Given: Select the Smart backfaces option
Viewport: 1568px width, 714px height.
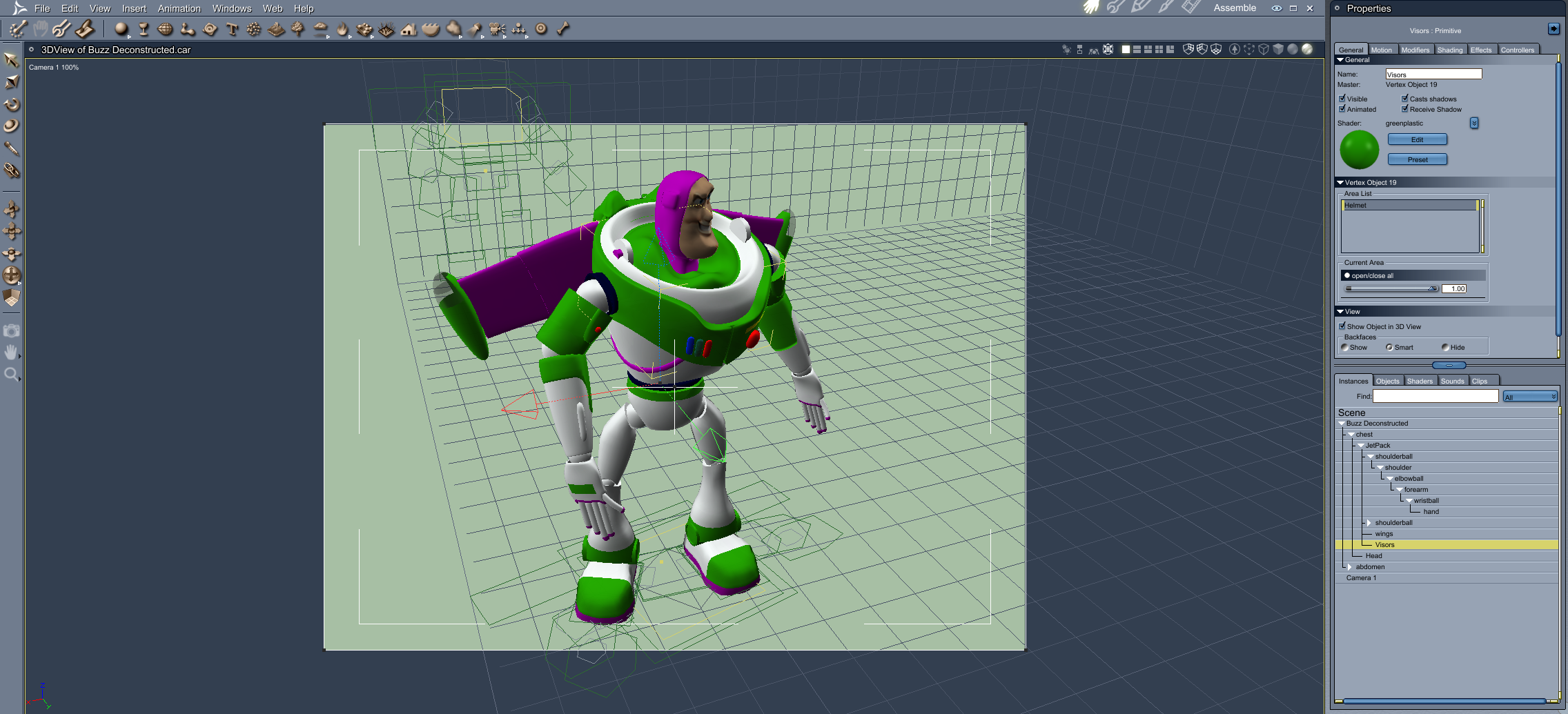Looking at the screenshot, I should coord(1389,348).
